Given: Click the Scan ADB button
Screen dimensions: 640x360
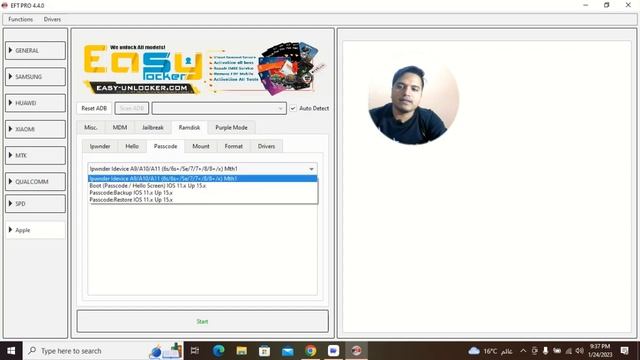Looking at the screenshot, I should (132, 108).
